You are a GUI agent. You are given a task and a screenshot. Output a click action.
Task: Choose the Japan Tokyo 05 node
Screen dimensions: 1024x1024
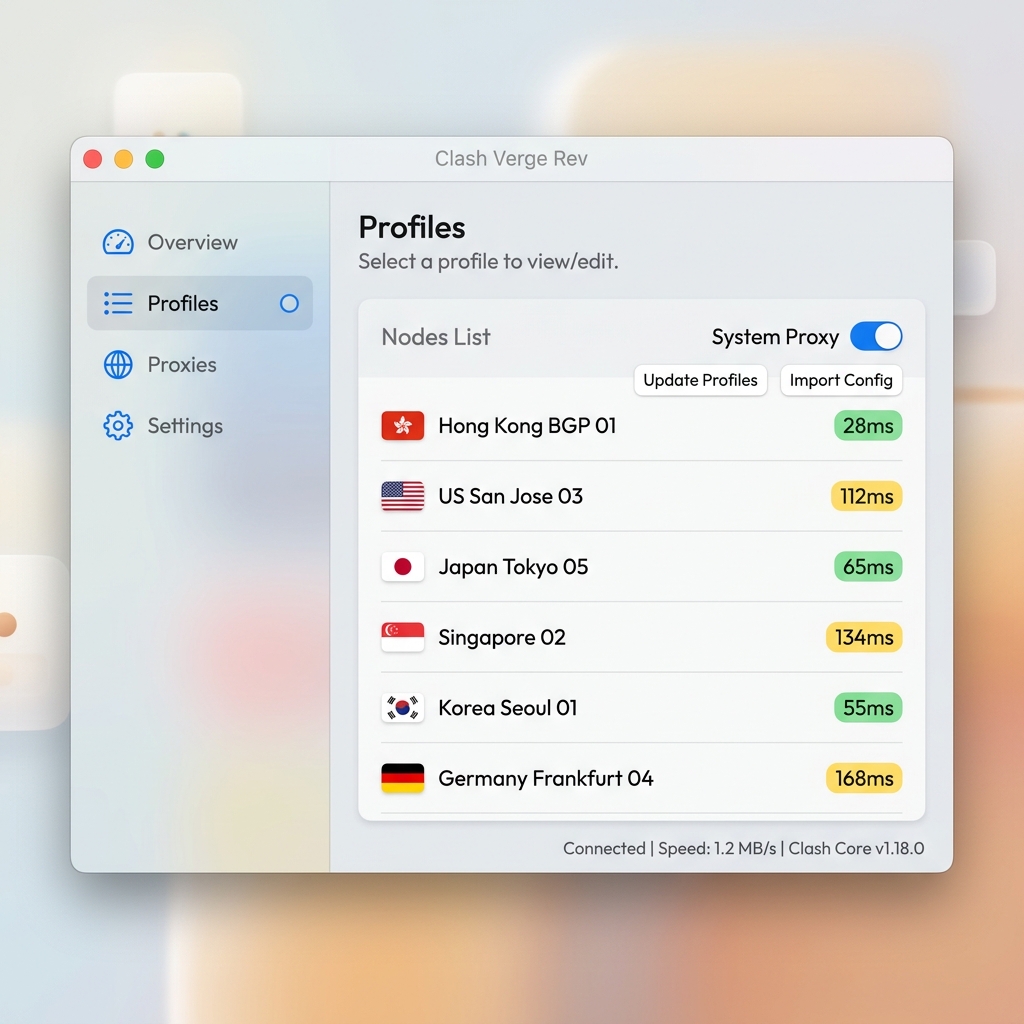click(641, 567)
